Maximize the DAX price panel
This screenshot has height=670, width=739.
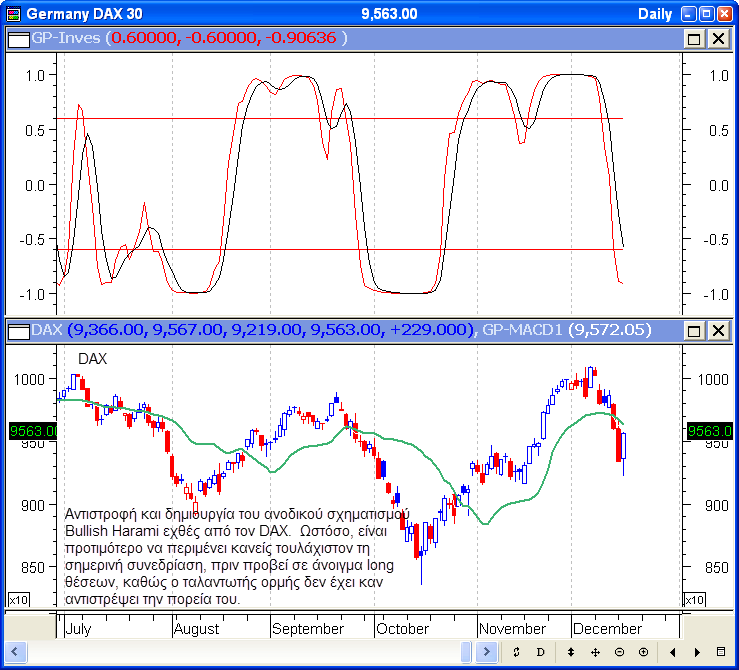coord(695,330)
